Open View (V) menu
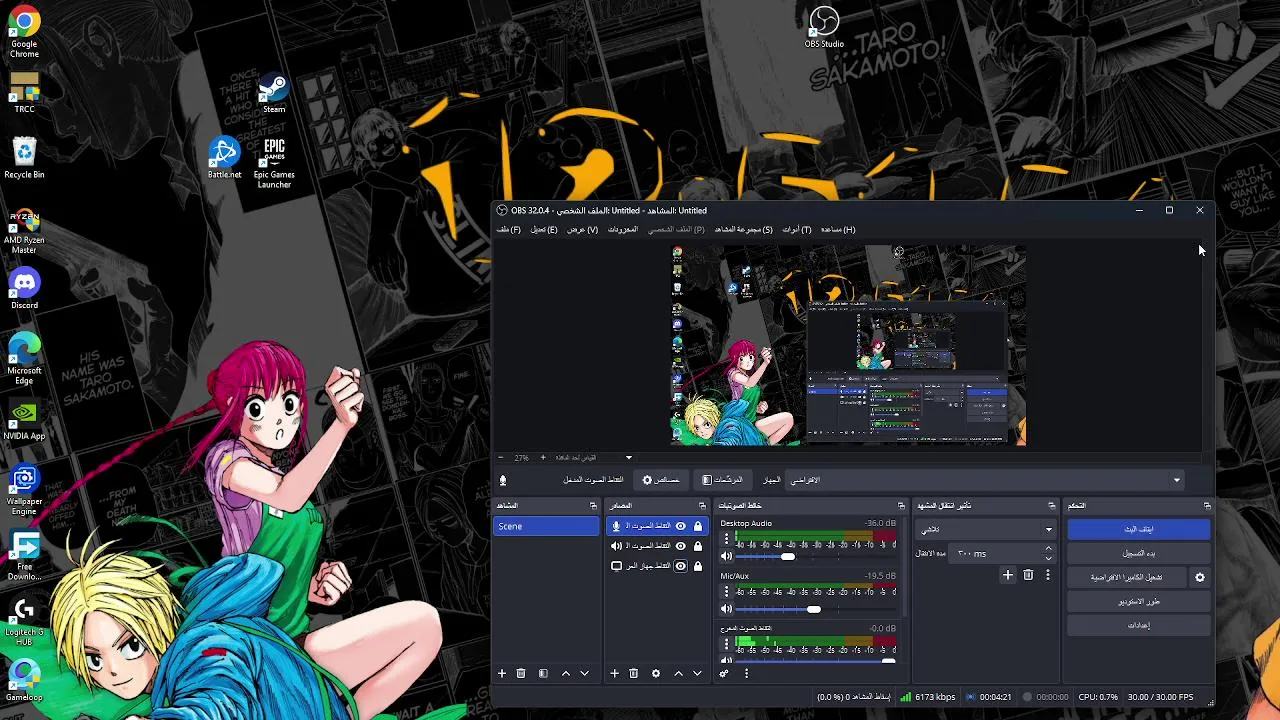 582,230
